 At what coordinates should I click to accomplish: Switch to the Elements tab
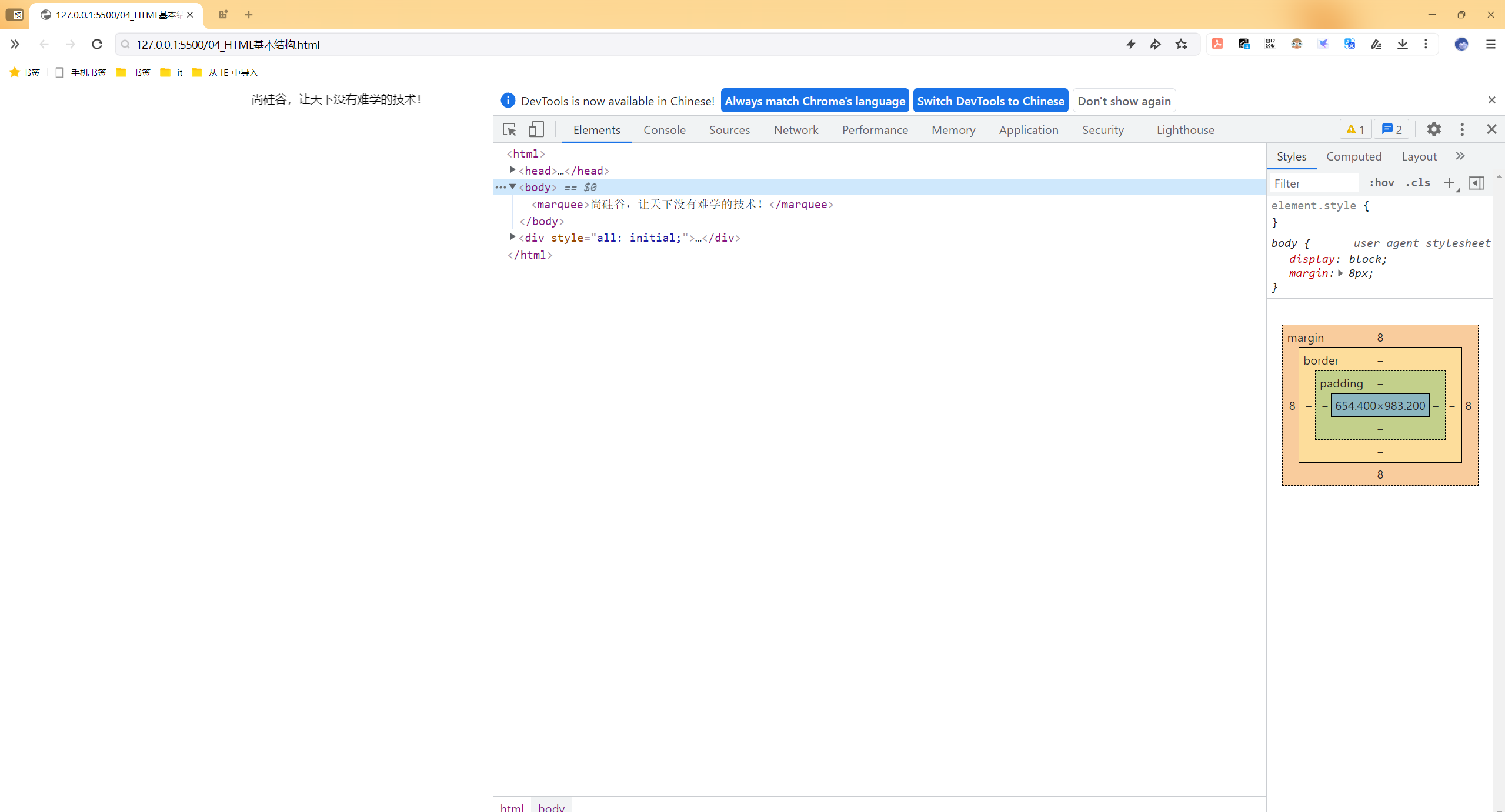pyautogui.click(x=597, y=130)
